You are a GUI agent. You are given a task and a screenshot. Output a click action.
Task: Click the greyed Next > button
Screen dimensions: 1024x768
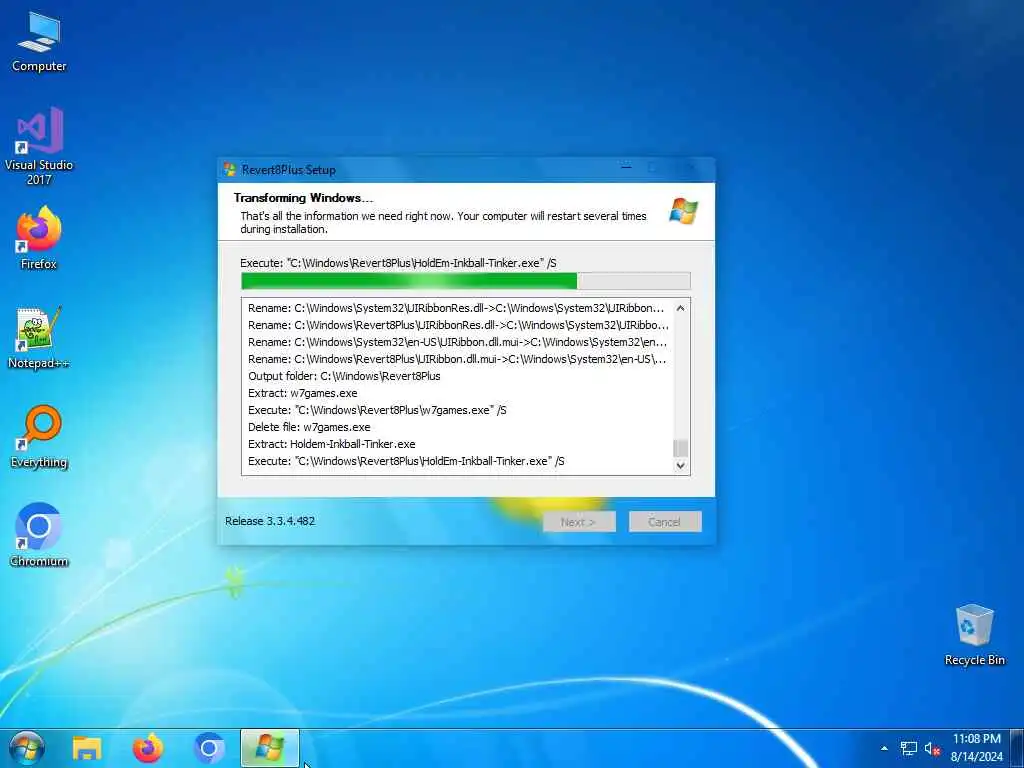tap(579, 522)
